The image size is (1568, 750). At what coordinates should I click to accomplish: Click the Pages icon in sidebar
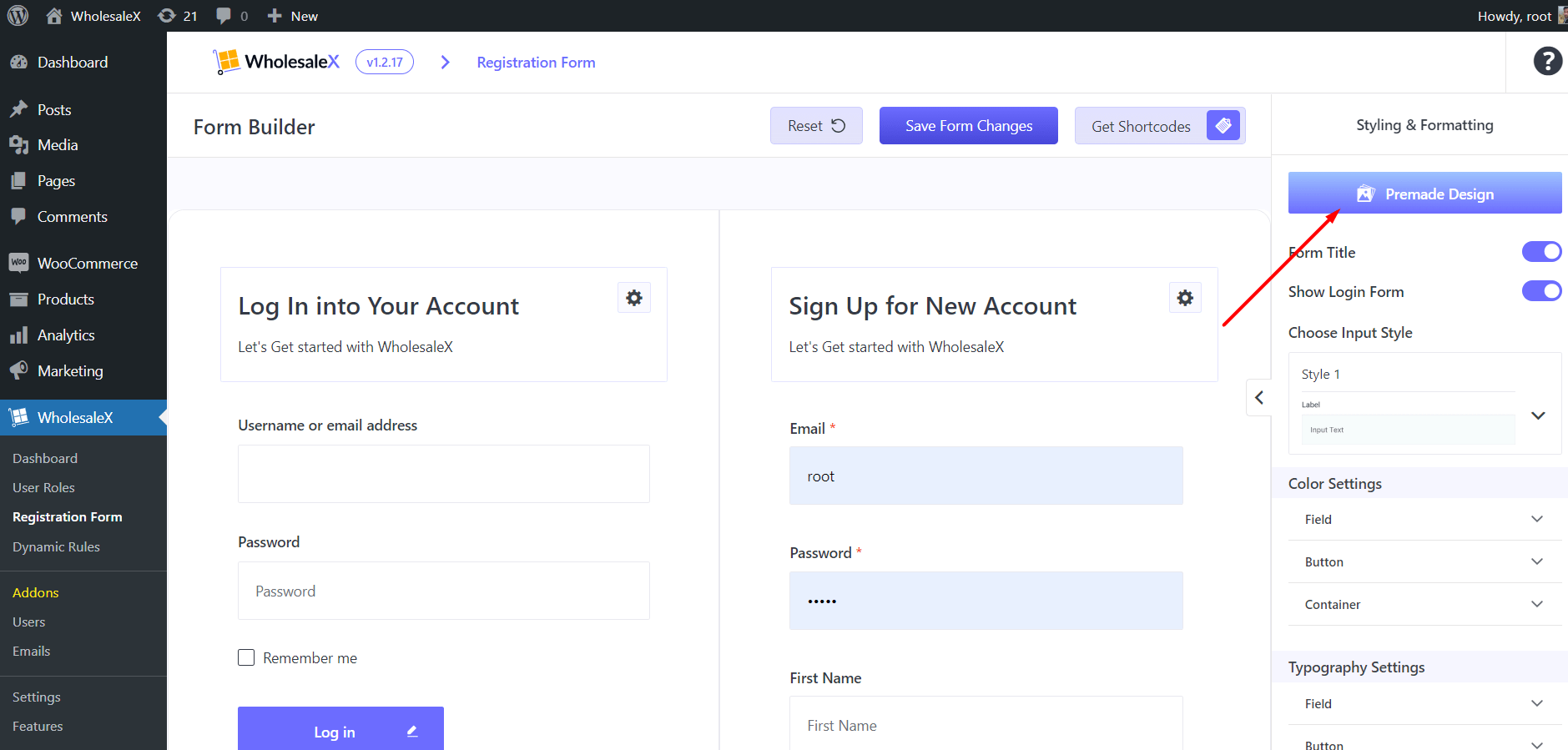[18, 180]
